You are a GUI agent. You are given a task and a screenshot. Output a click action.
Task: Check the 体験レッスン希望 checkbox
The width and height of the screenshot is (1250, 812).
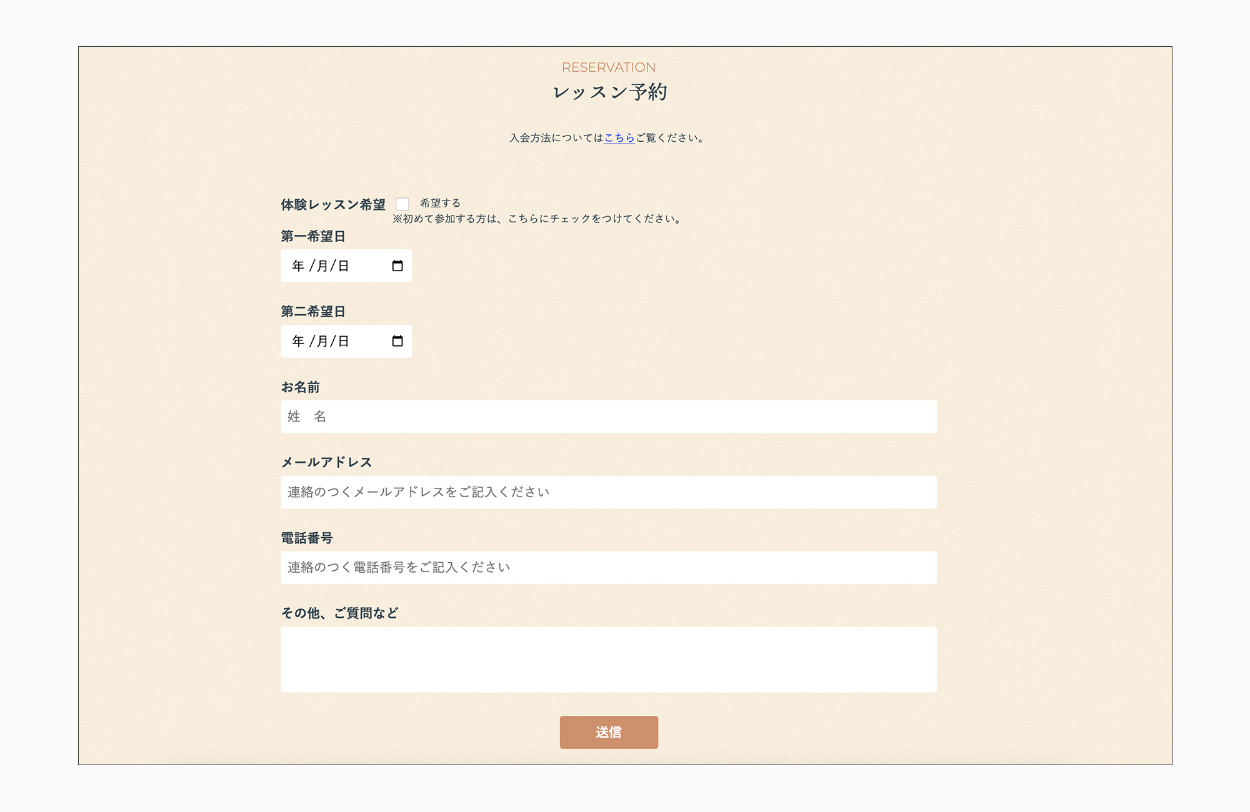[402, 204]
